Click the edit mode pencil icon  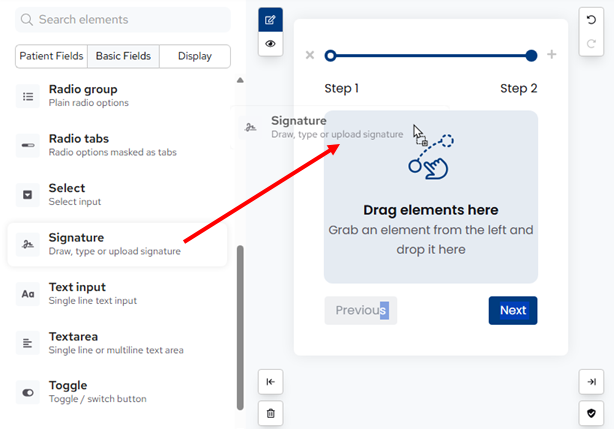[270, 20]
